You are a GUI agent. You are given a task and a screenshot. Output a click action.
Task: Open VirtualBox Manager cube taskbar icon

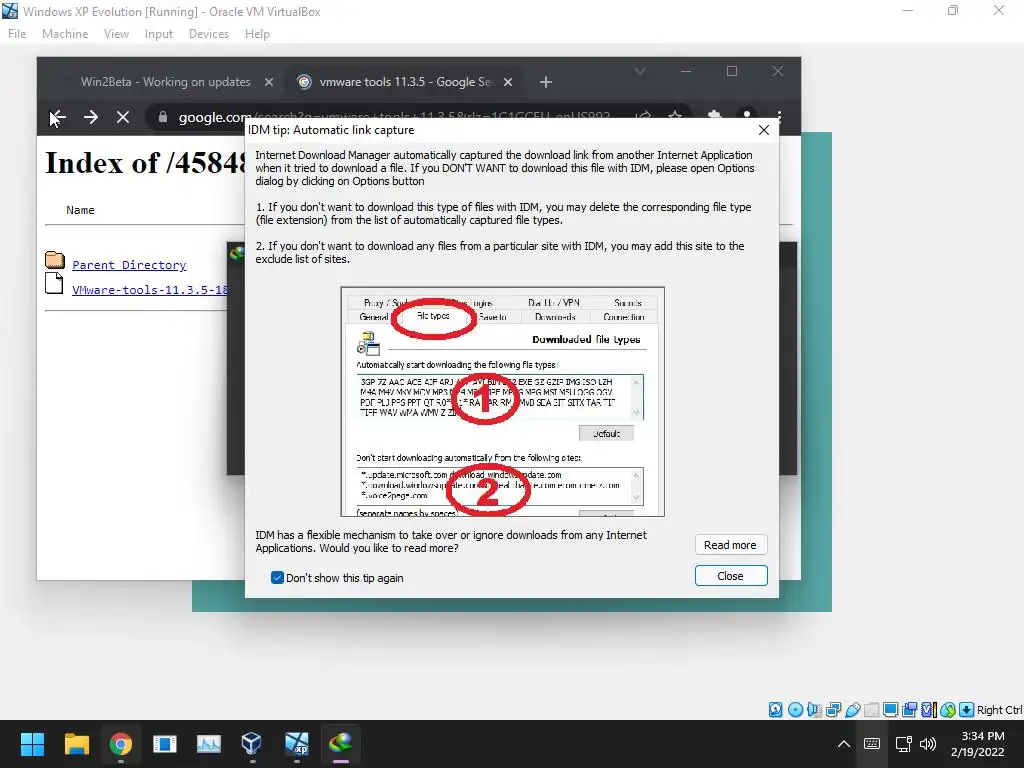click(252, 743)
